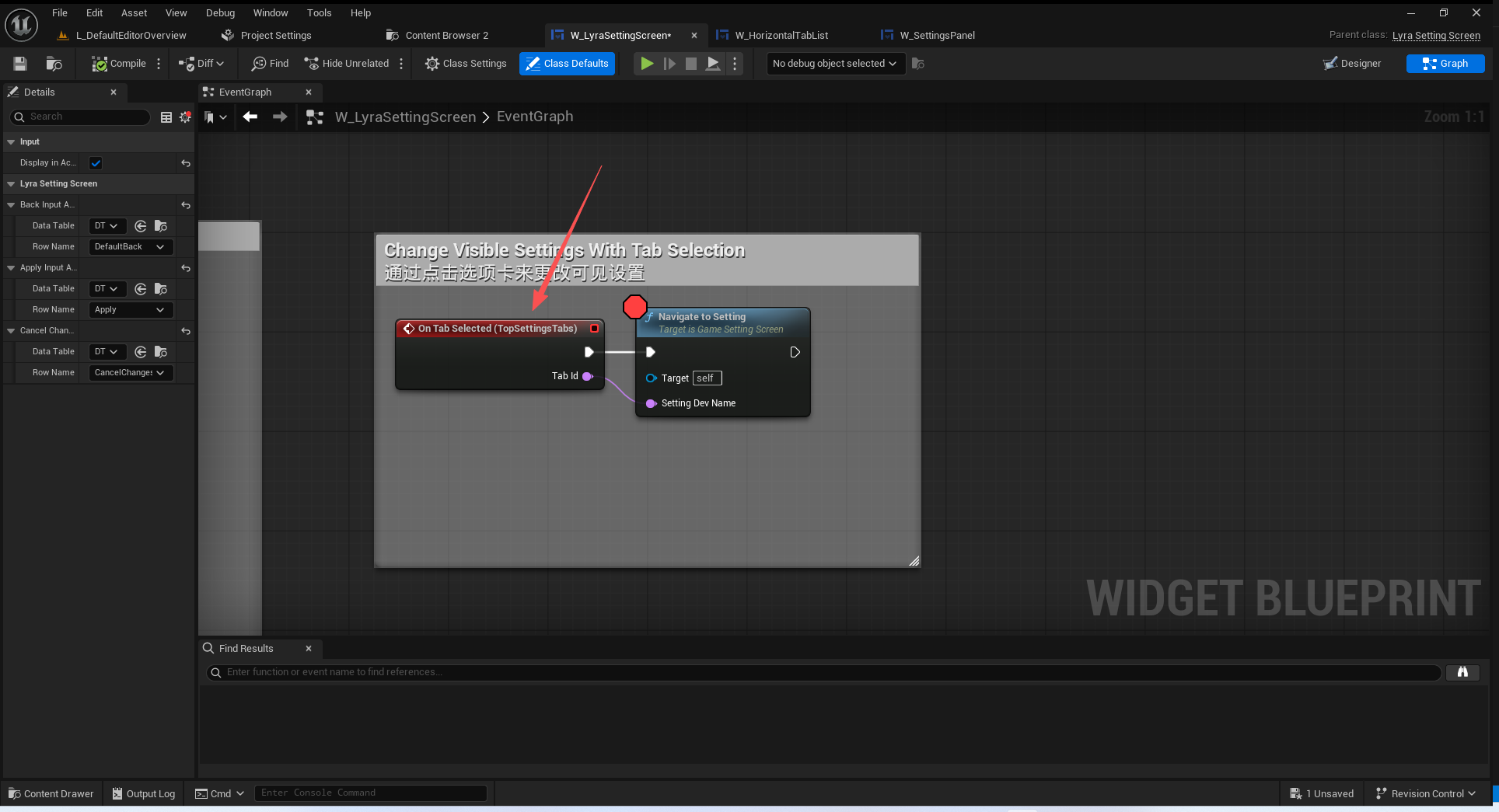This screenshot has width=1499, height=812.
Task: Click property matrix table icon in Details
Action: tap(166, 117)
